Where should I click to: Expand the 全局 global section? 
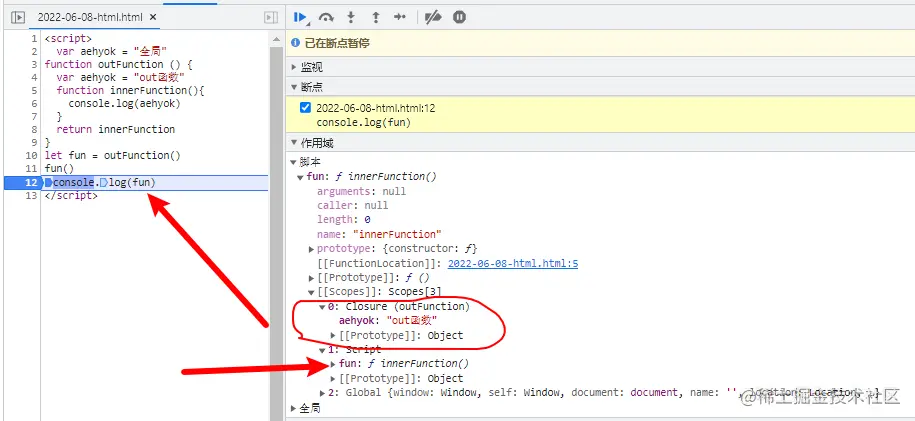coord(295,408)
